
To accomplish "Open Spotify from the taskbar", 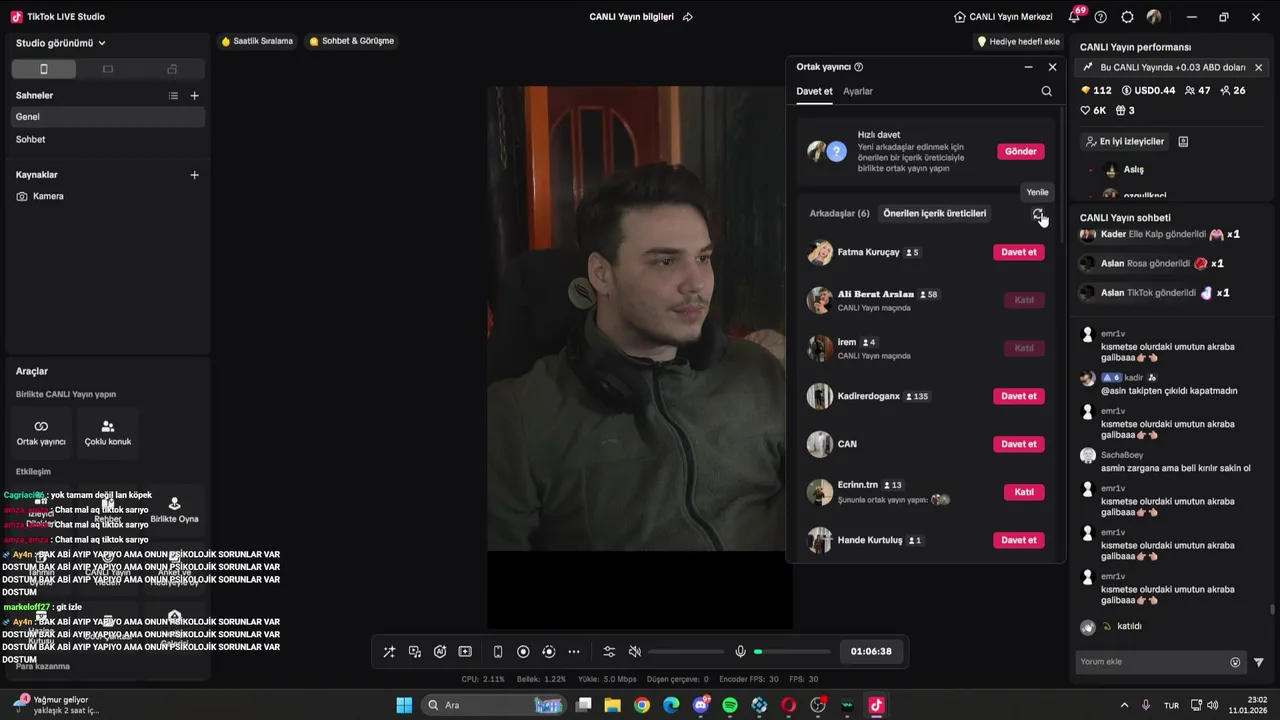I will [x=730, y=705].
